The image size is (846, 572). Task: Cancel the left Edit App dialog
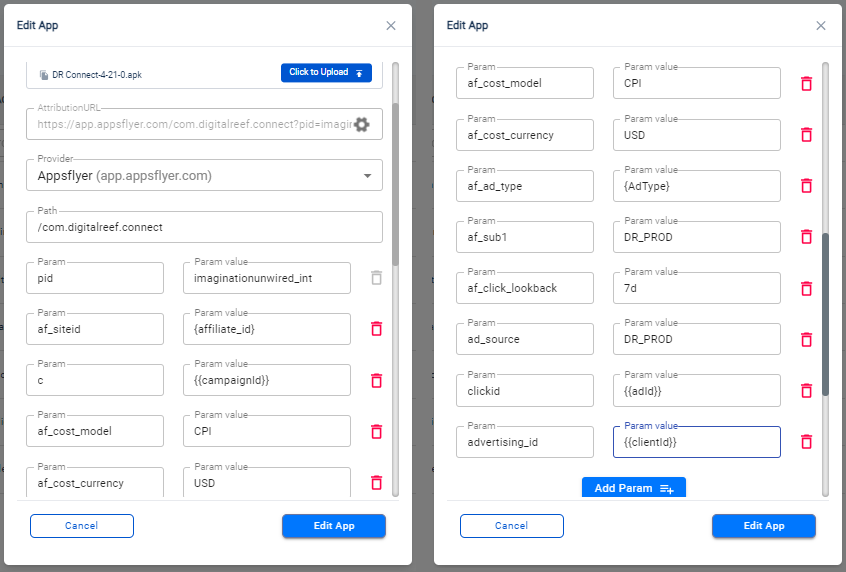(82, 526)
